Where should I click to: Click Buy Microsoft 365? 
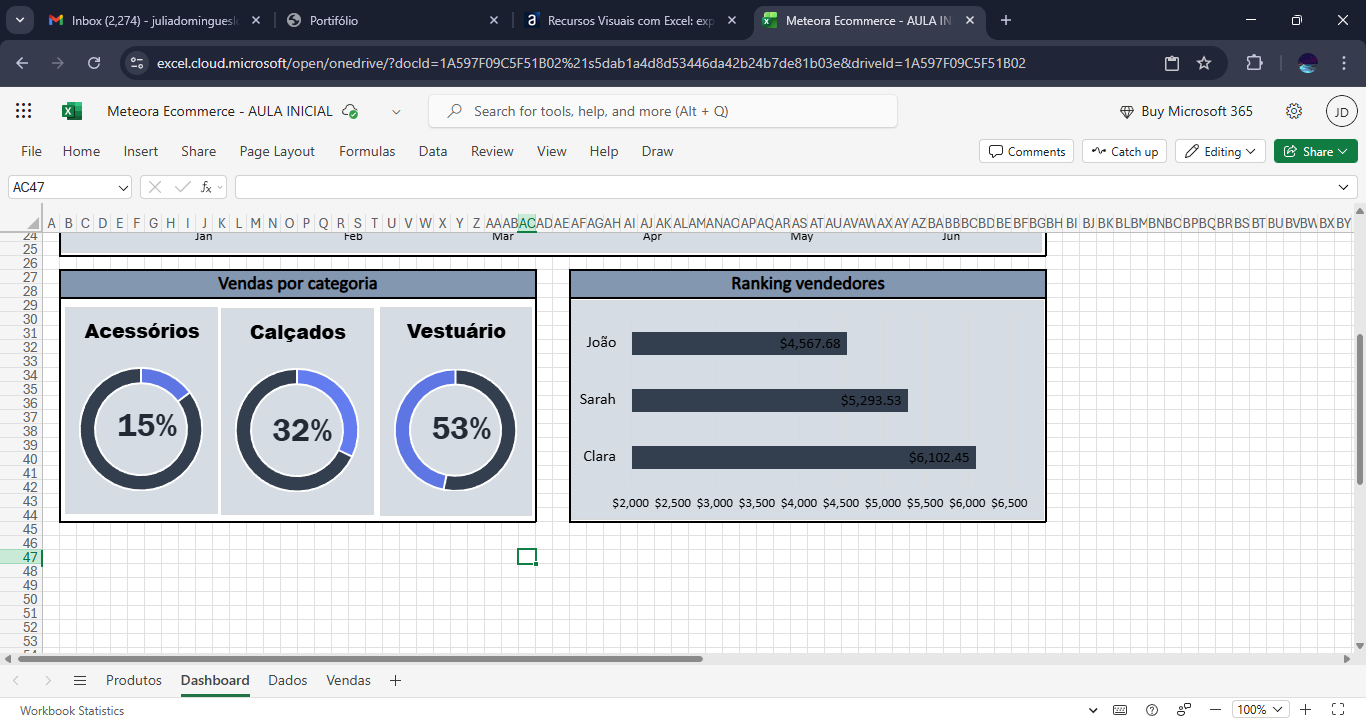1186,111
